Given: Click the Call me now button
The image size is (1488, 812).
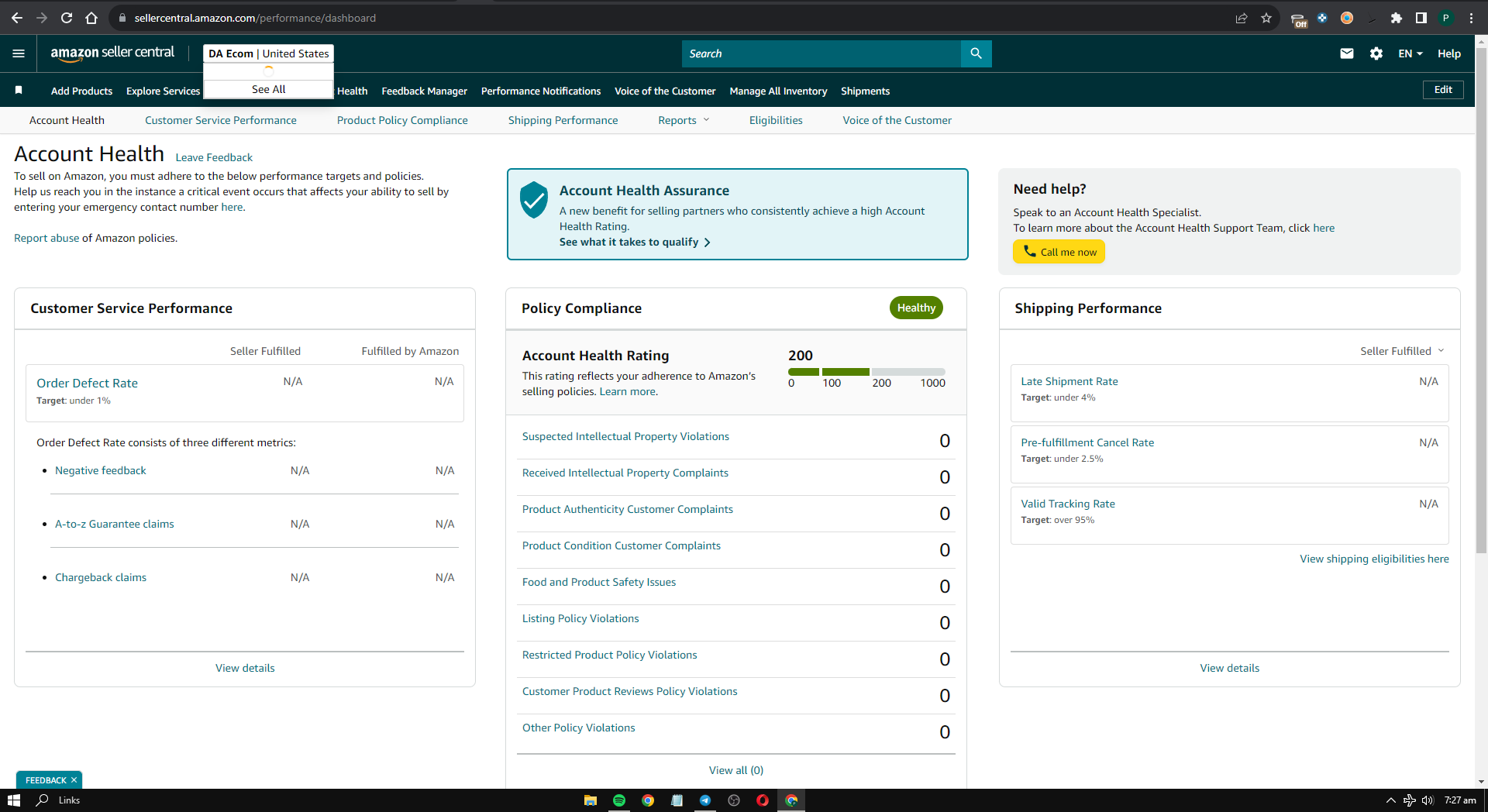Looking at the screenshot, I should click(1059, 252).
